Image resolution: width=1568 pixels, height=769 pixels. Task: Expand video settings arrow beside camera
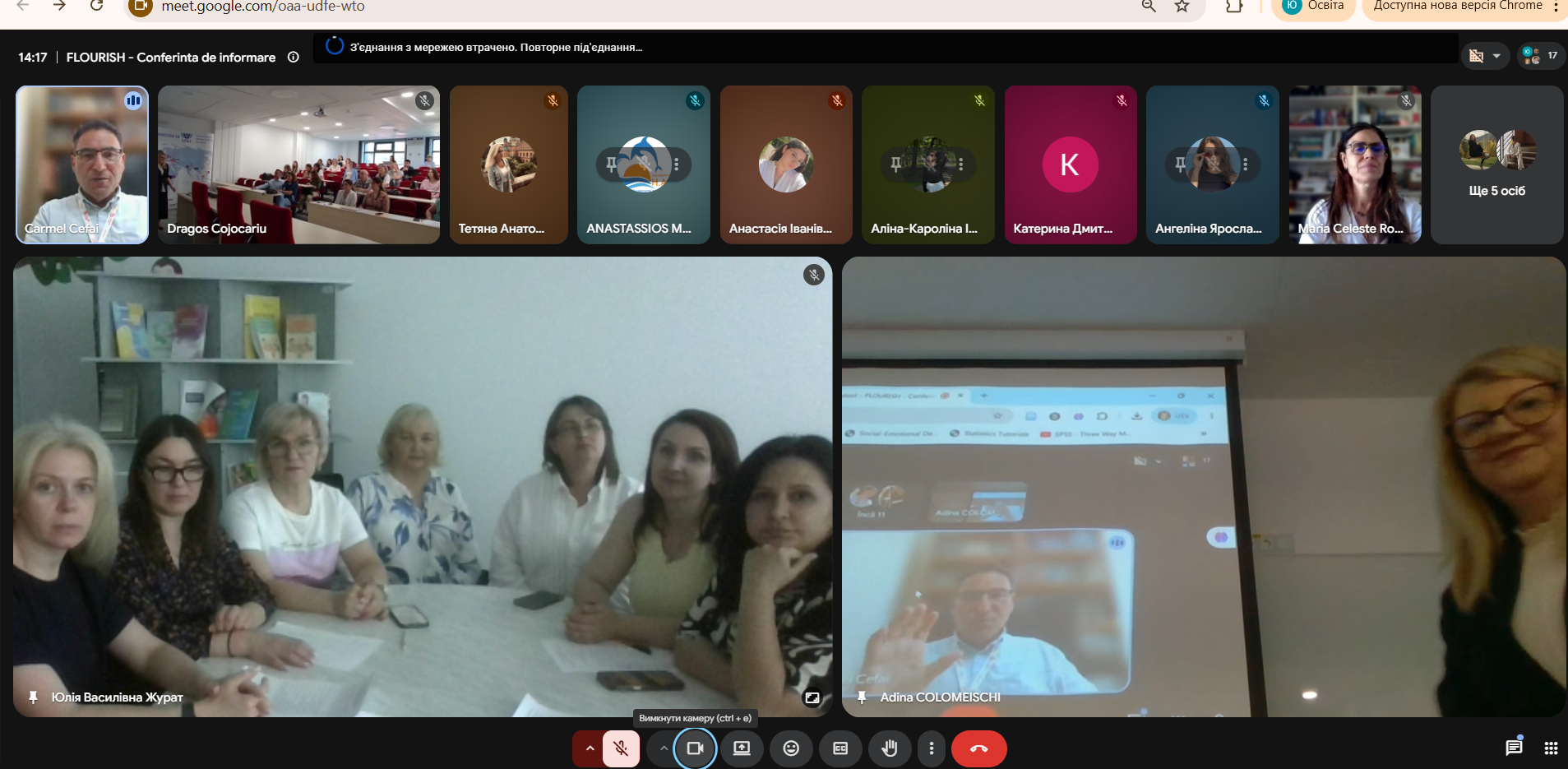pyautogui.click(x=663, y=748)
